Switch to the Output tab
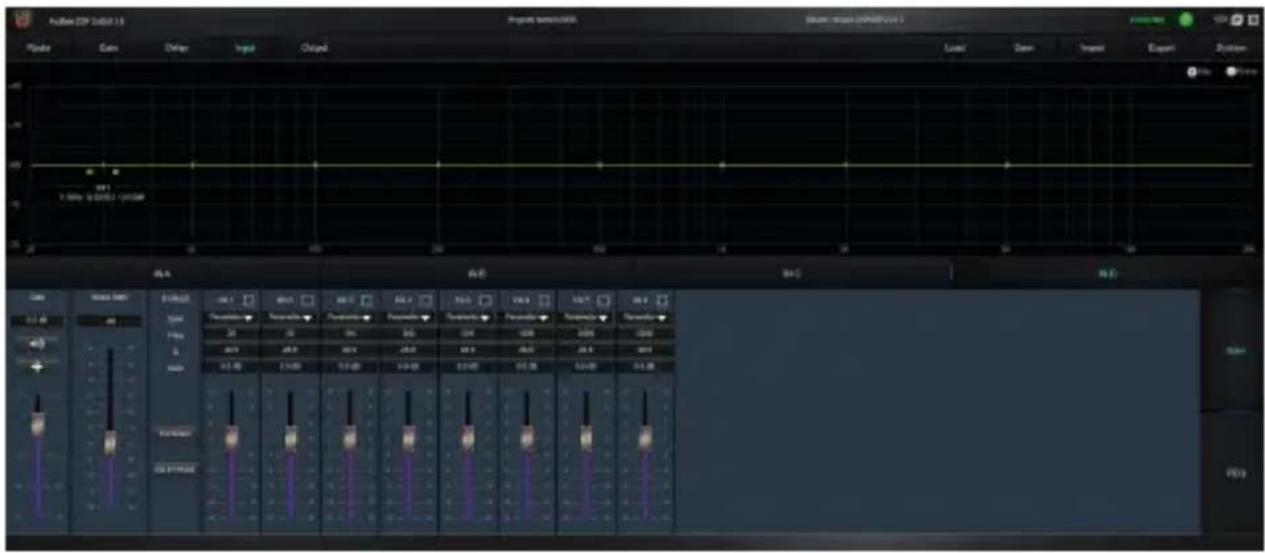This screenshot has height=553, width=1265. [x=313, y=48]
